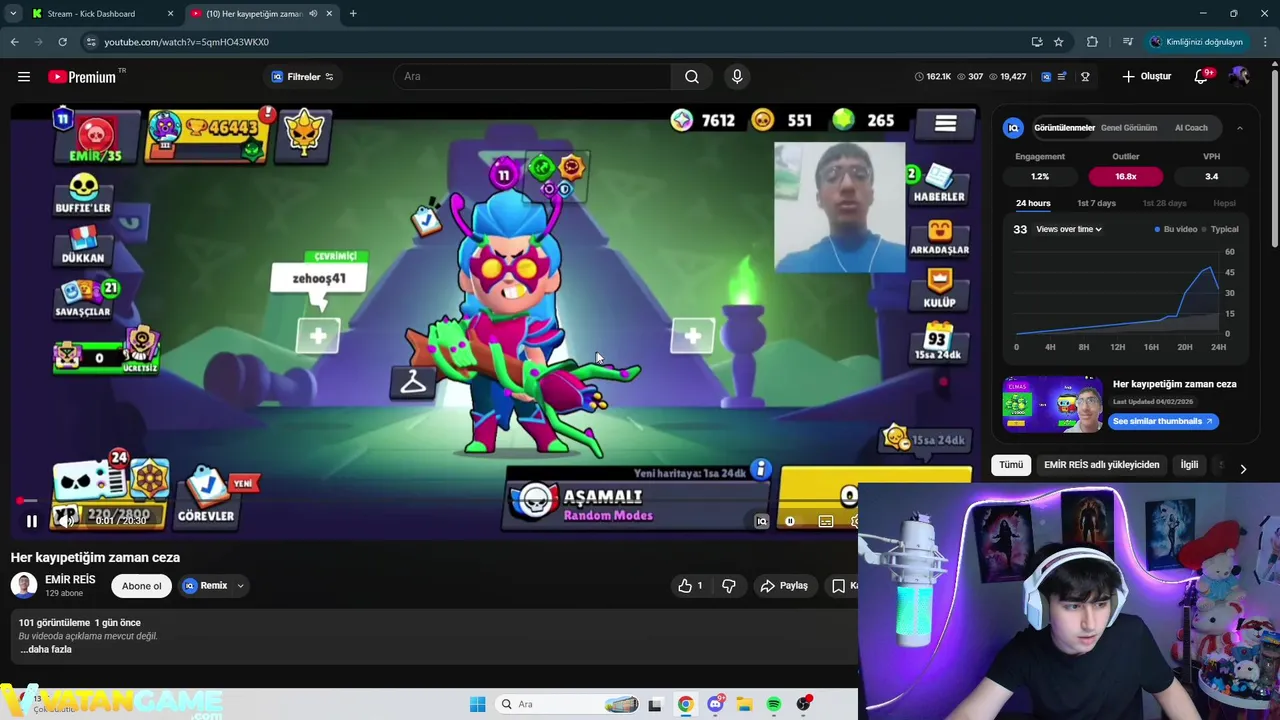This screenshot has width=1280, height=720.
Task: Pause the video with player pause button
Action: pos(31,521)
